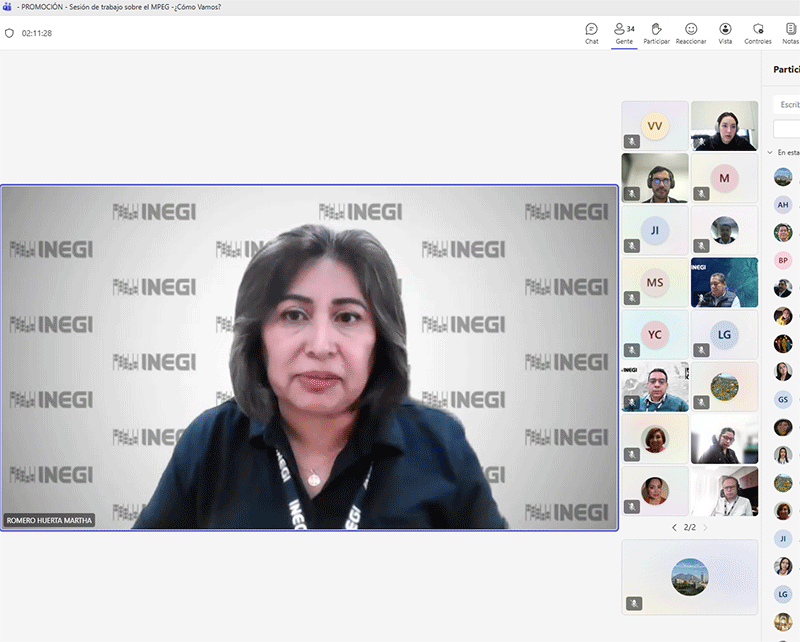Open the Controles meeting settings
The height and width of the screenshot is (642, 800).
758,33
